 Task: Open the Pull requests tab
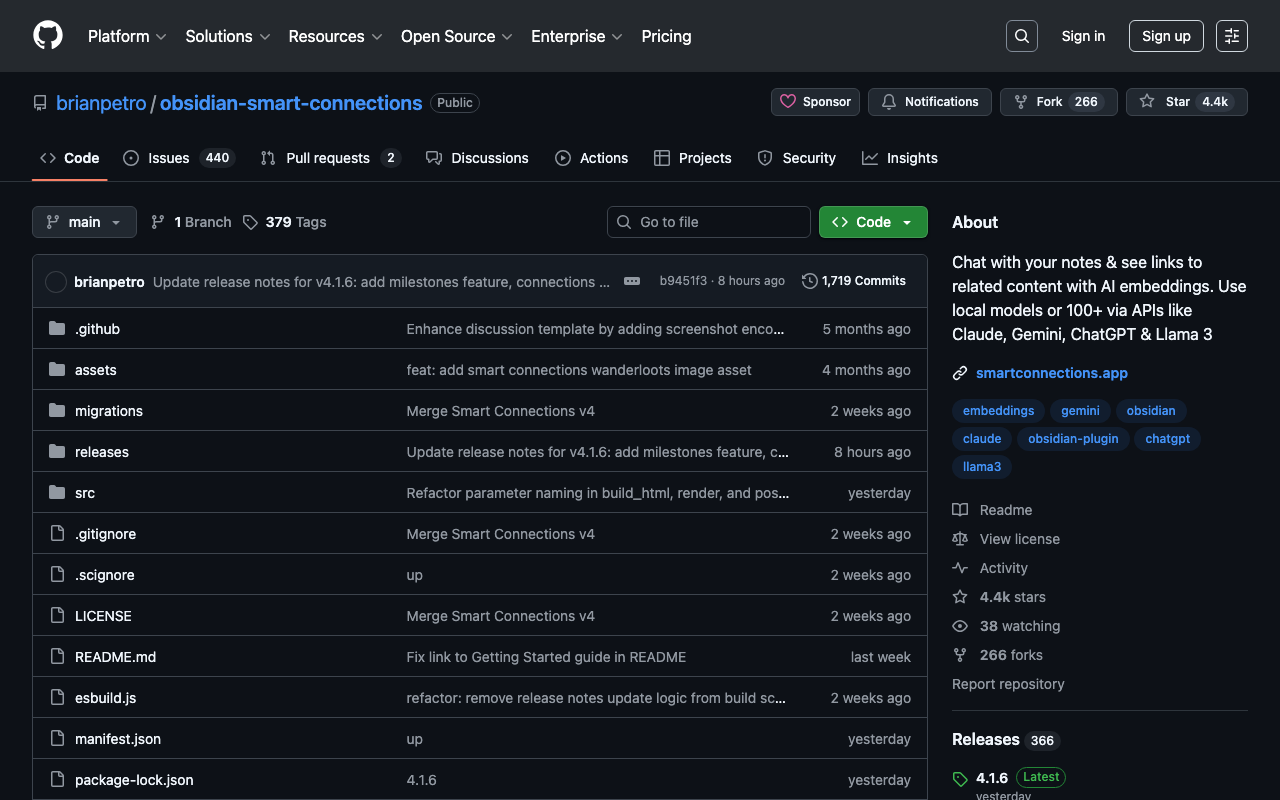[x=329, y=158]
